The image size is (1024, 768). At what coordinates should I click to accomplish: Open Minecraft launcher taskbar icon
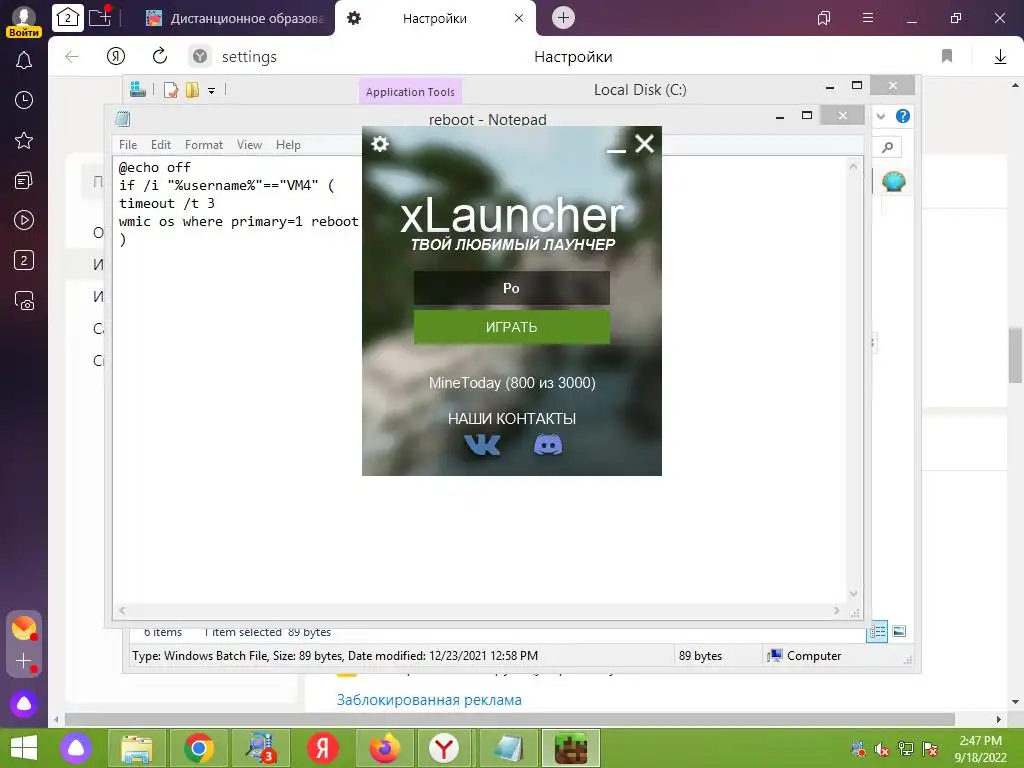571,748
